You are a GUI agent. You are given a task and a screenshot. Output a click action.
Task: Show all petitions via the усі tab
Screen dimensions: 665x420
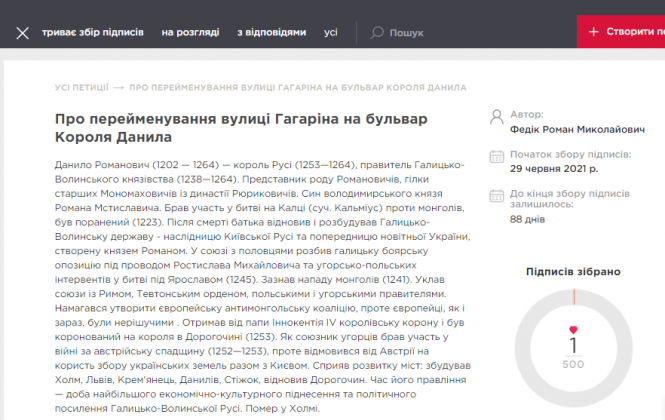pyautogui.click(x=331, y=32)
